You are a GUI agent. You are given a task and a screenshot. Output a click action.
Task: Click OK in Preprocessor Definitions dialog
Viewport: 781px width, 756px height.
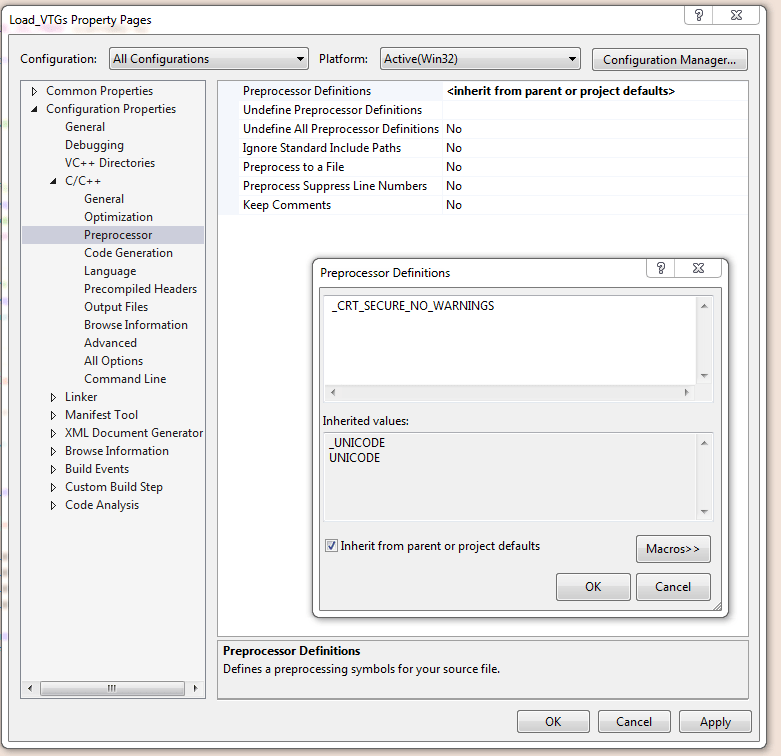(593, 587)
